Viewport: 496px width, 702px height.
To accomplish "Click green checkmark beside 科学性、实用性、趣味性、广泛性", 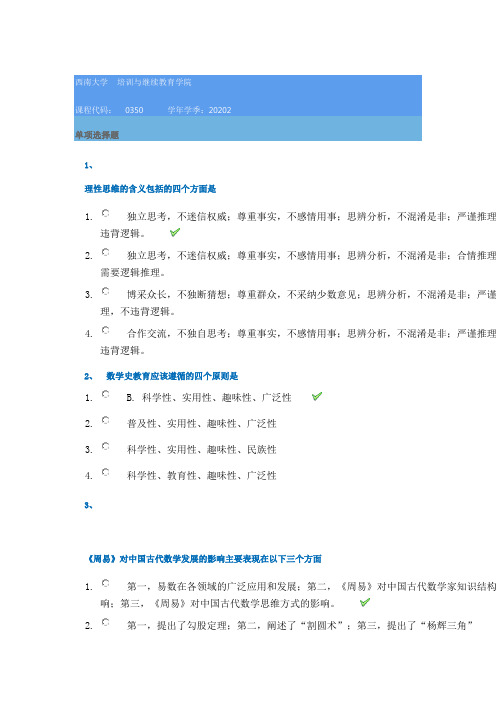I will click(317, 396).
